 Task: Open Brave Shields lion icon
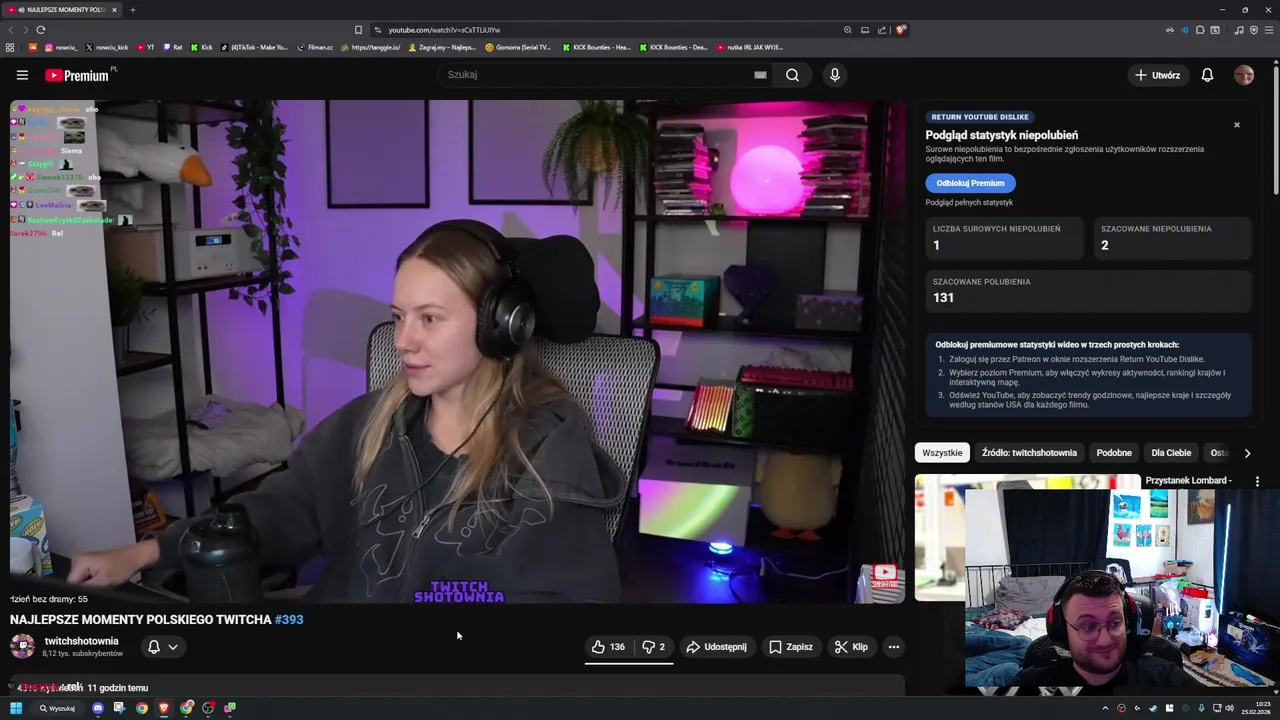point(901,30)
